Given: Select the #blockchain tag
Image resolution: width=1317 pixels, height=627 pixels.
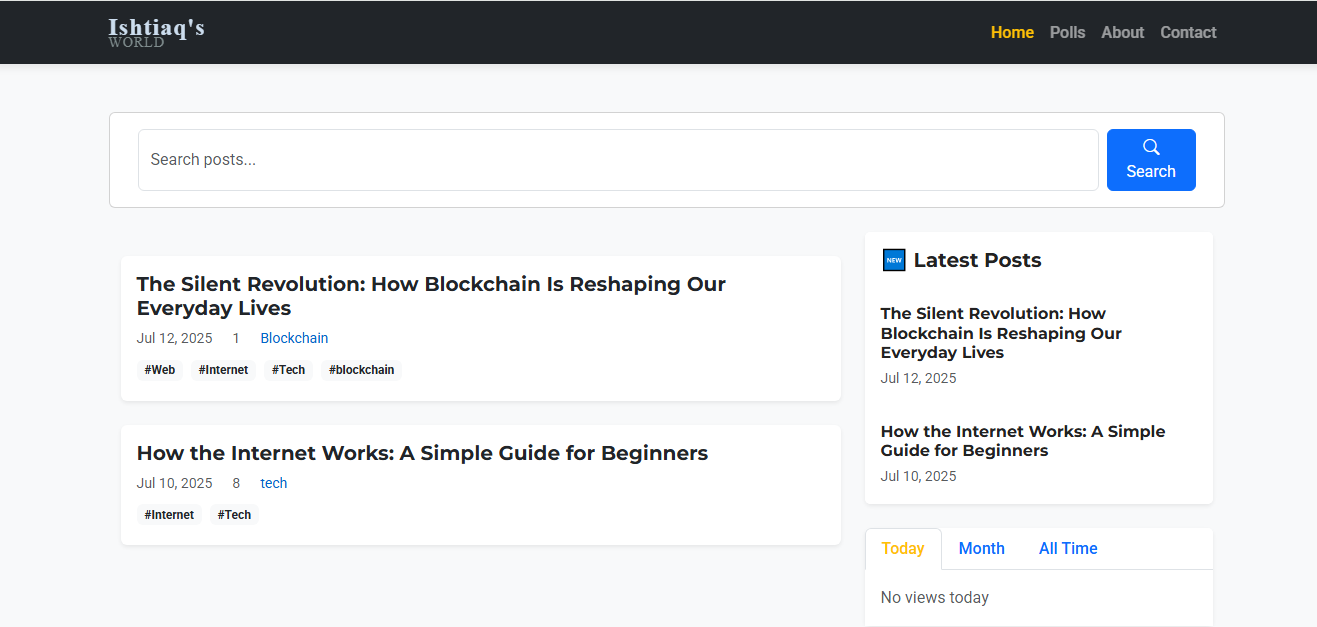Looking at the screenshot, I should 361,370.
